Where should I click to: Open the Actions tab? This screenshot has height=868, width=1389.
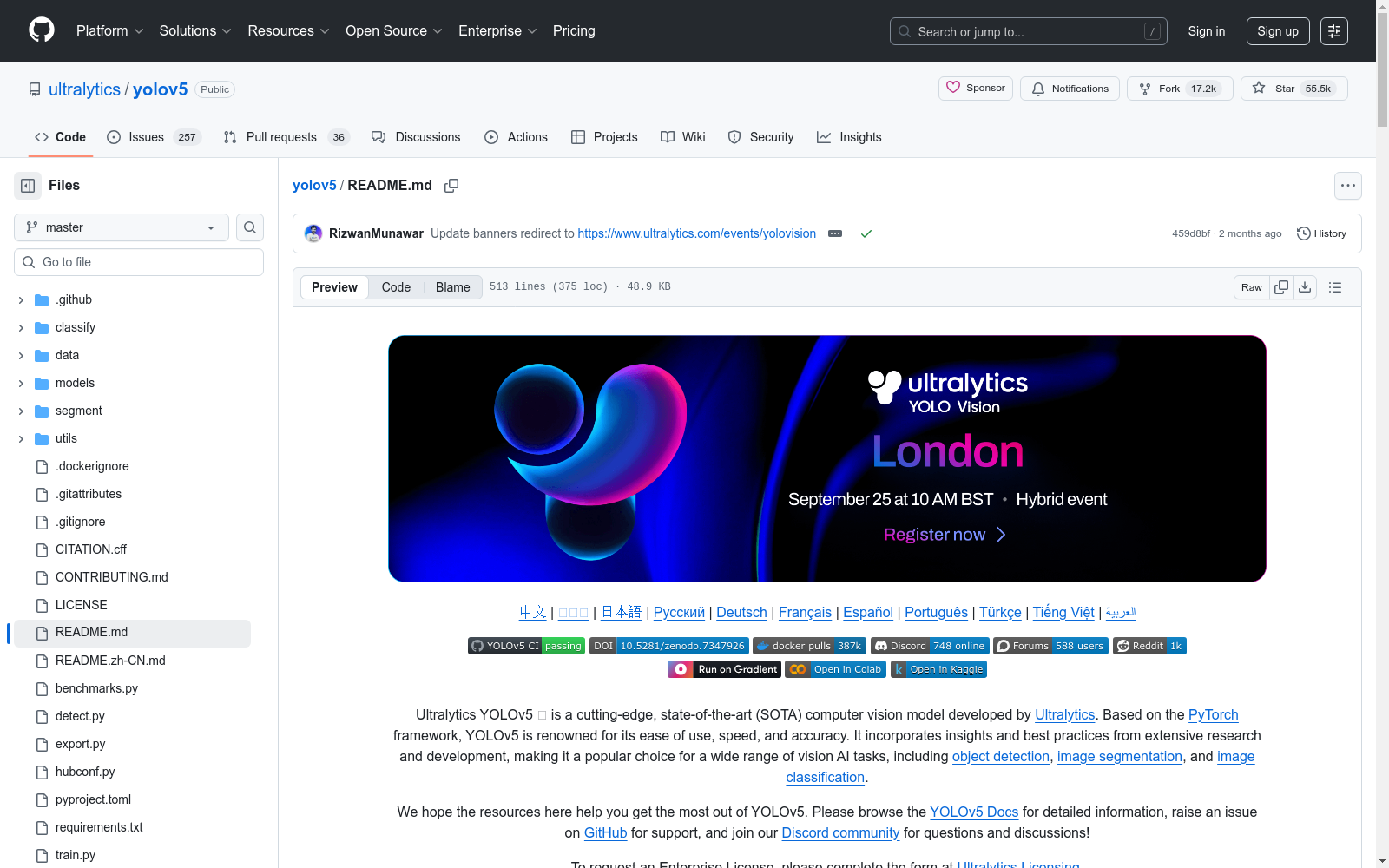point(516,137)
